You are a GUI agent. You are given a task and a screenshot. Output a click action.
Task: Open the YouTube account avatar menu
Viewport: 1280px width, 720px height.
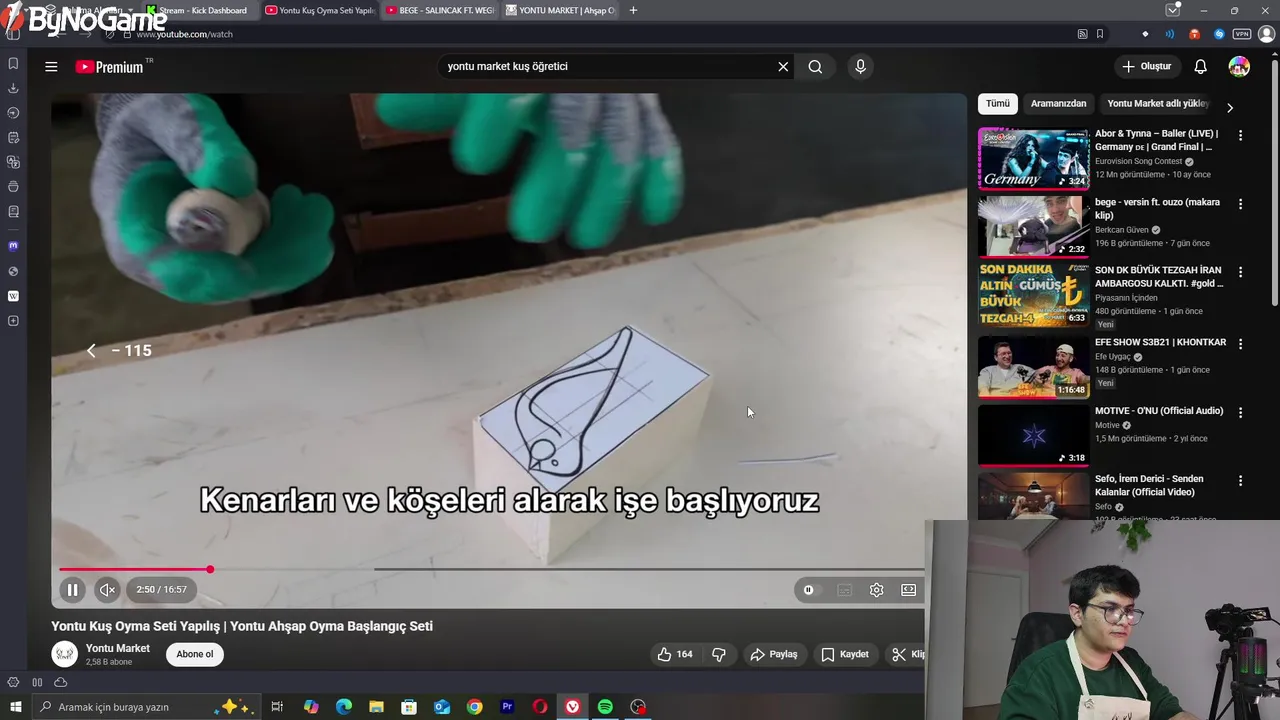coord(1239,67)
